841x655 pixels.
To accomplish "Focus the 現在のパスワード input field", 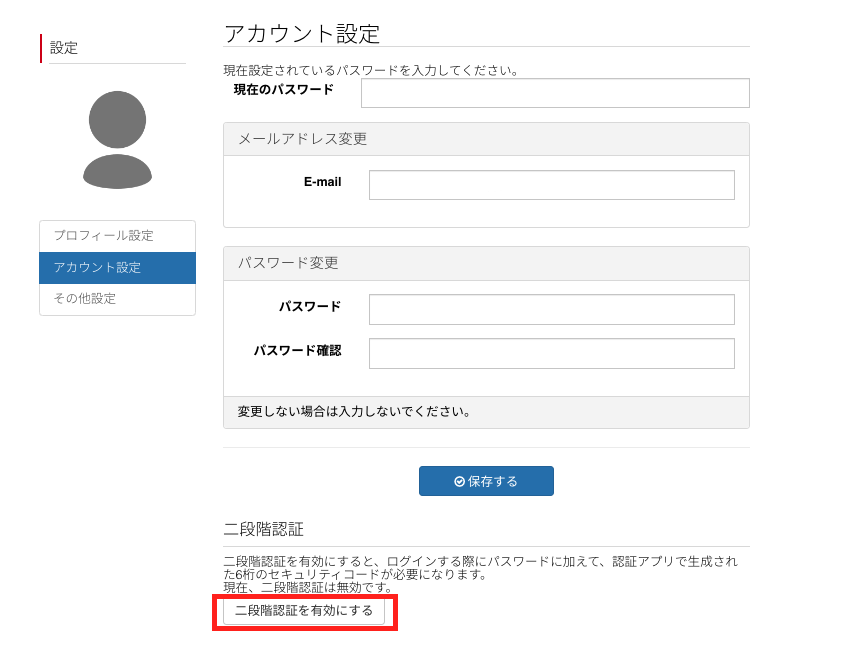I will (555, 93).
